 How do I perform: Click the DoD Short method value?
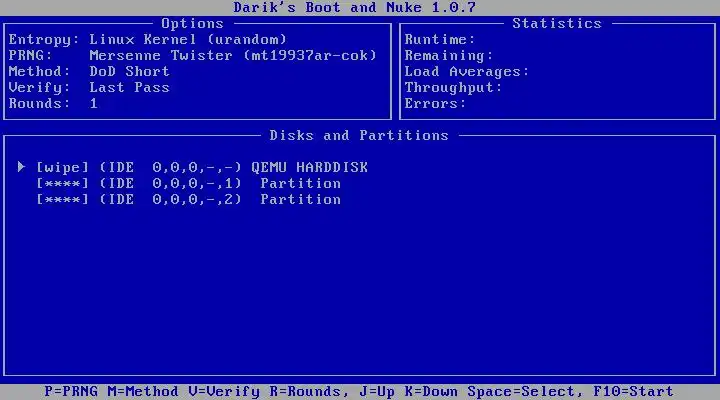(129, 72)
